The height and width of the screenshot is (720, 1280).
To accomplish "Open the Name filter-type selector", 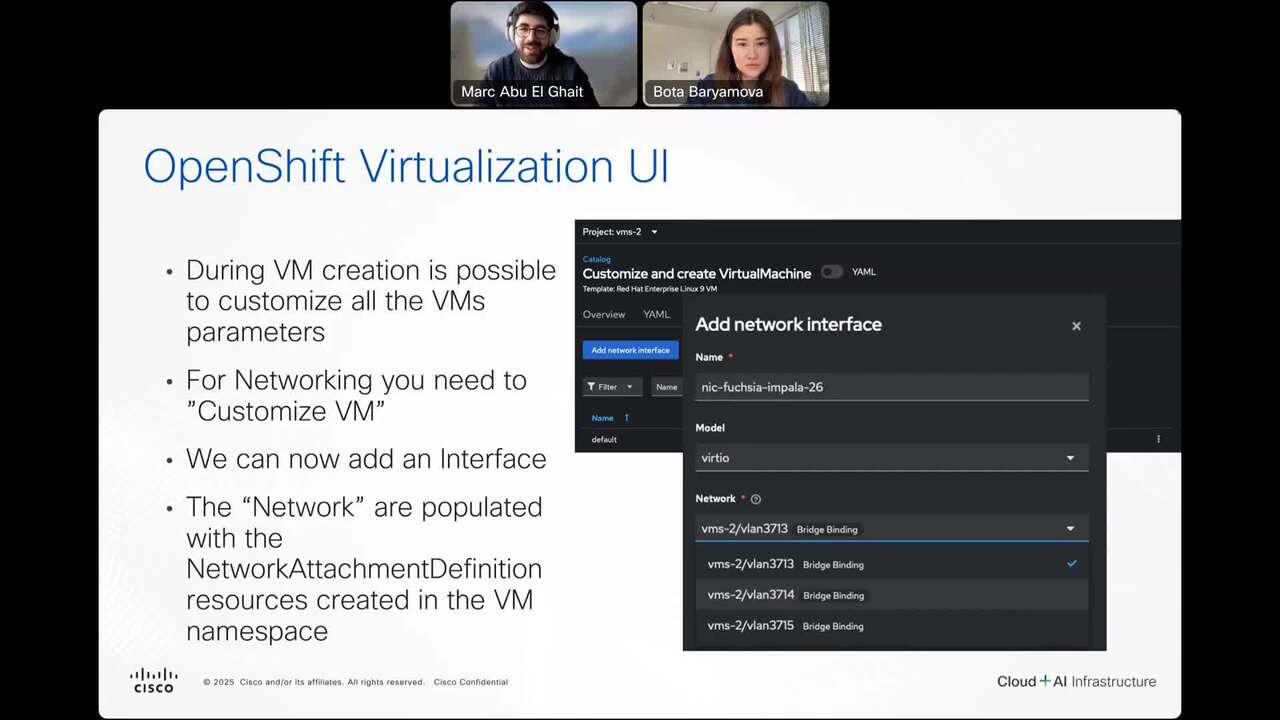I will tap(667, 387).
